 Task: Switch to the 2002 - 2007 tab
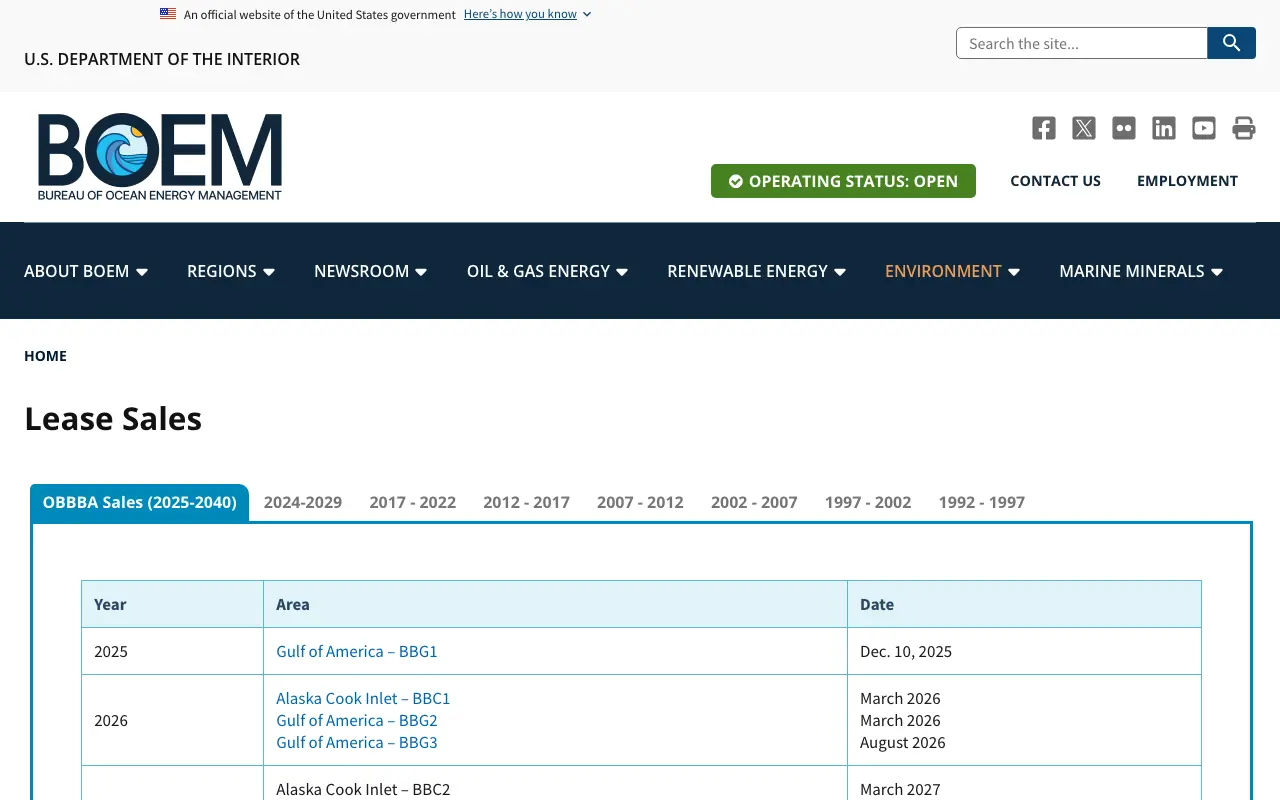[x=754, y=502]
